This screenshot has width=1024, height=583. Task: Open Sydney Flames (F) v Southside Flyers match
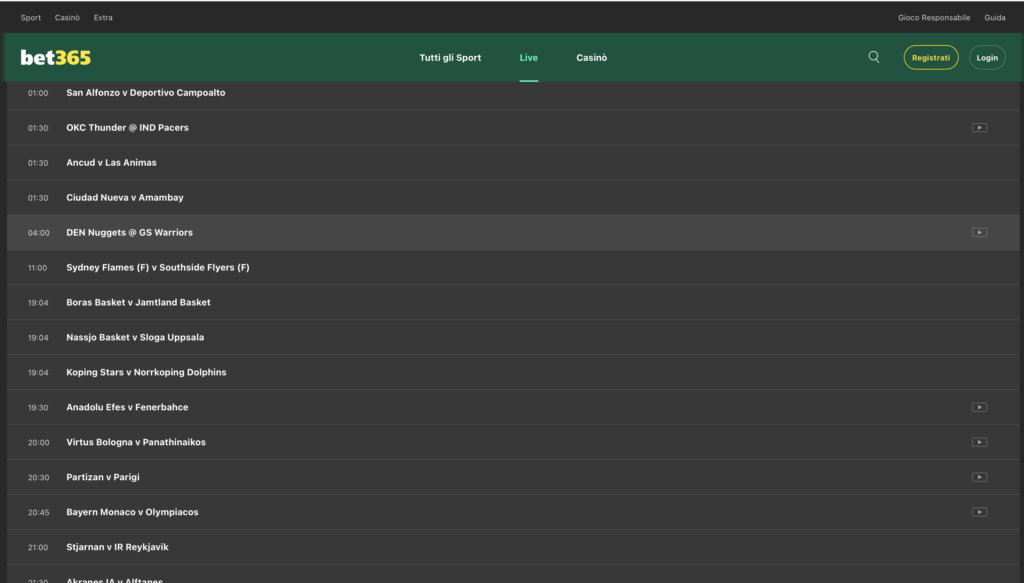click(158, 268)
